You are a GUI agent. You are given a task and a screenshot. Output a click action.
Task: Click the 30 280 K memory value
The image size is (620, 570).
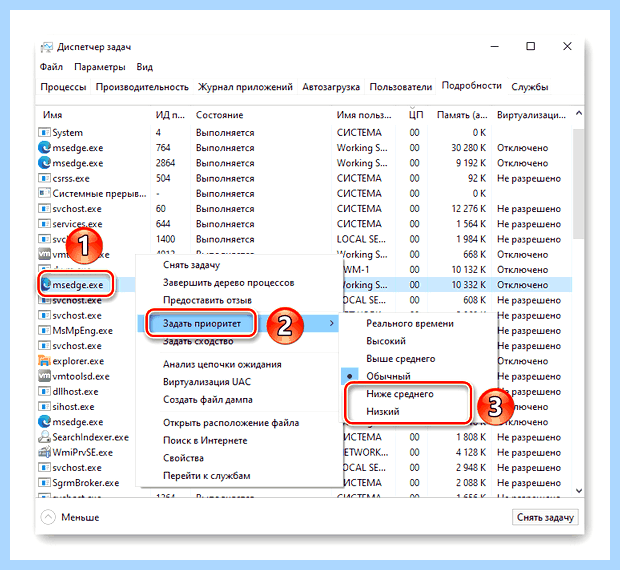coord(468,147)
